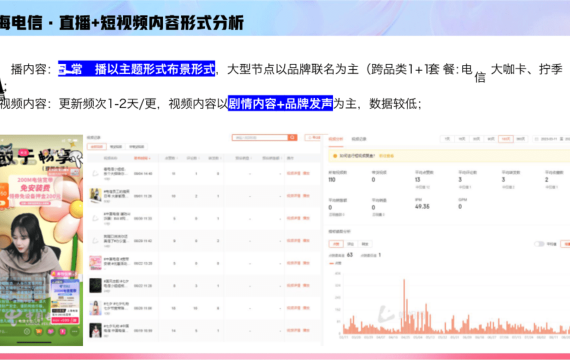The width and height of the screenshot is (570, 360).
Task: Tap the gift icon in livestream bar
Action: point(63,332)
